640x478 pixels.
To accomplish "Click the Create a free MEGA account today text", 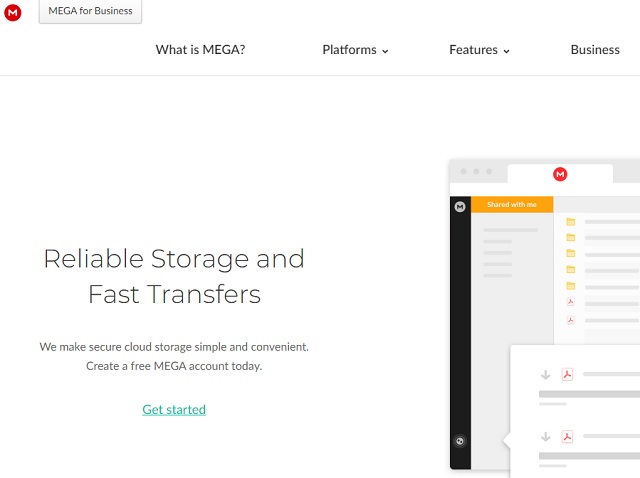I will coord(174,366).
